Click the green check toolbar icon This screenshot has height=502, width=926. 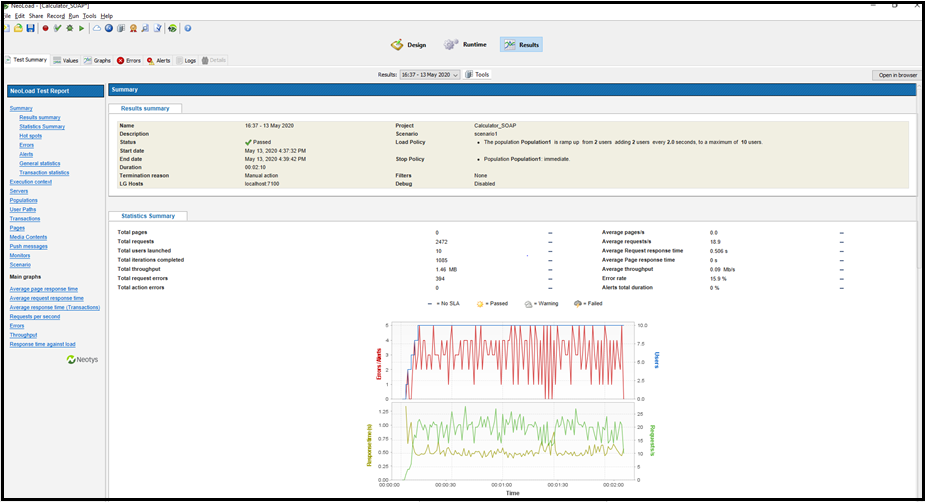point(57,28)
